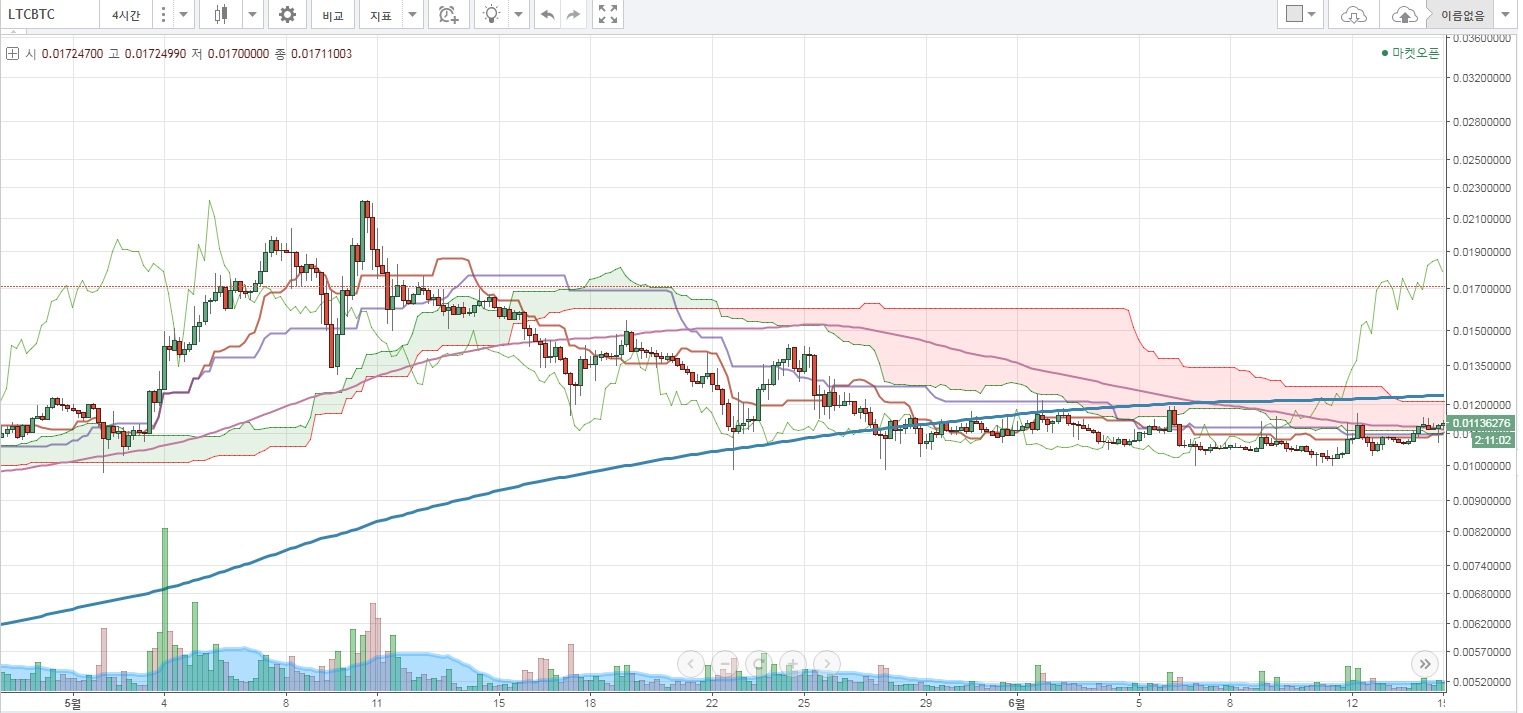Click the 마켓오픈 market status indicator
The image size is (1523, 713).
coord(1410,53)
